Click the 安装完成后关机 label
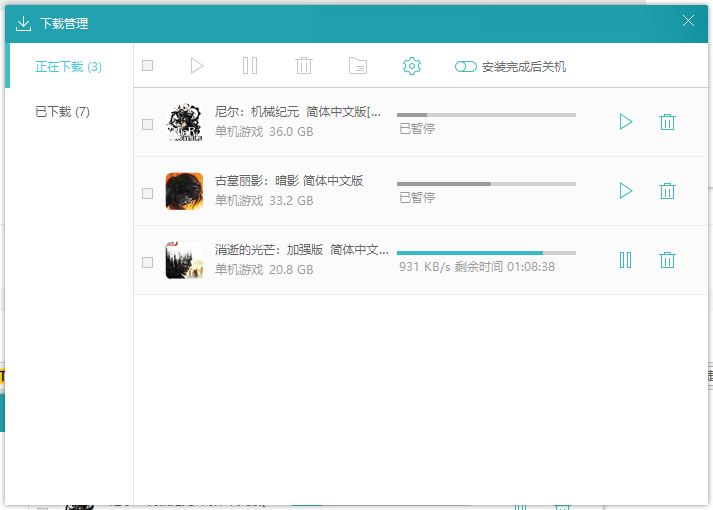The image size is (713, 510). 524,67
